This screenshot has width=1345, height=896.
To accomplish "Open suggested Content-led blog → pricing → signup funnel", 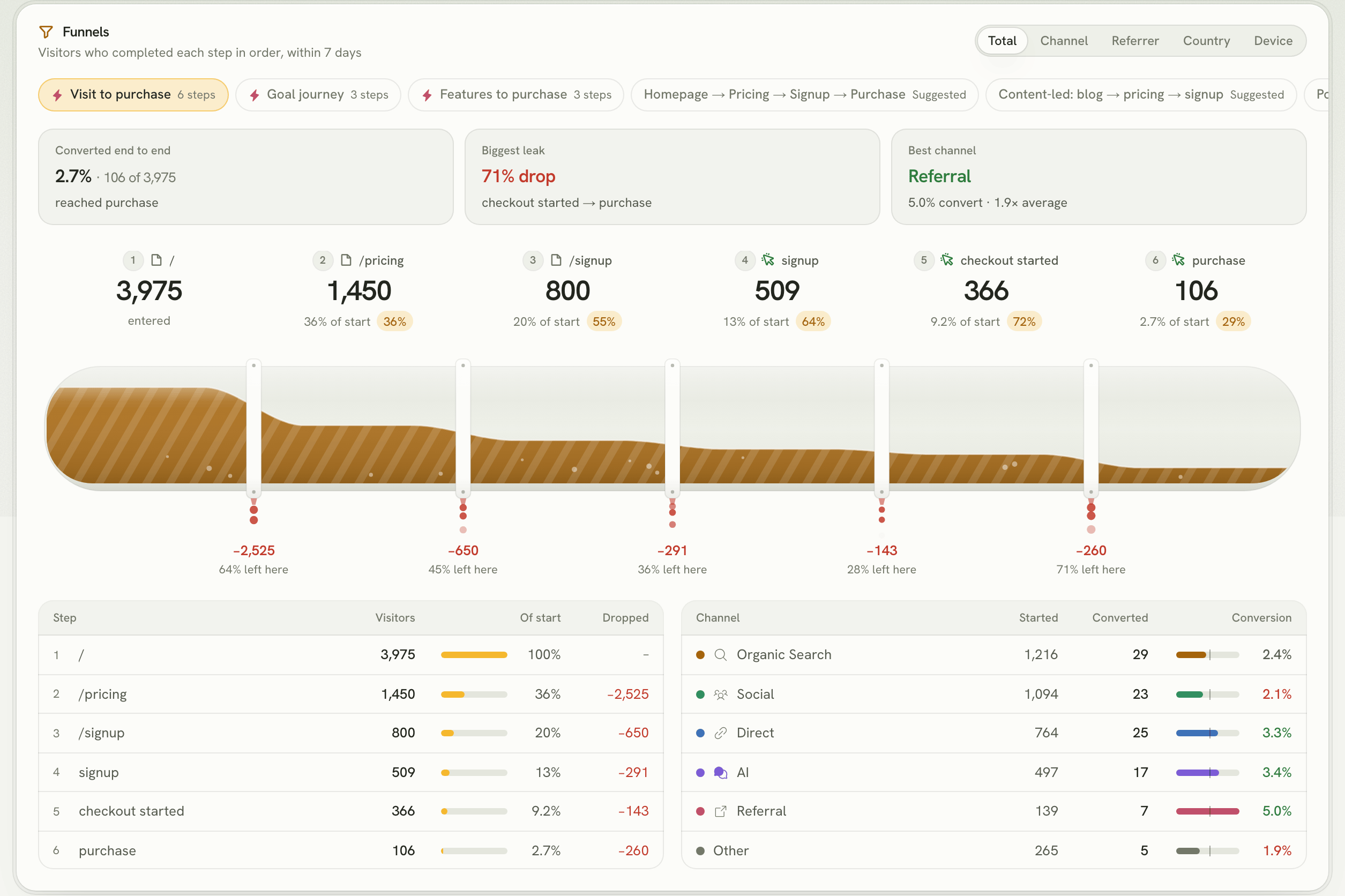I will 1141,95.
